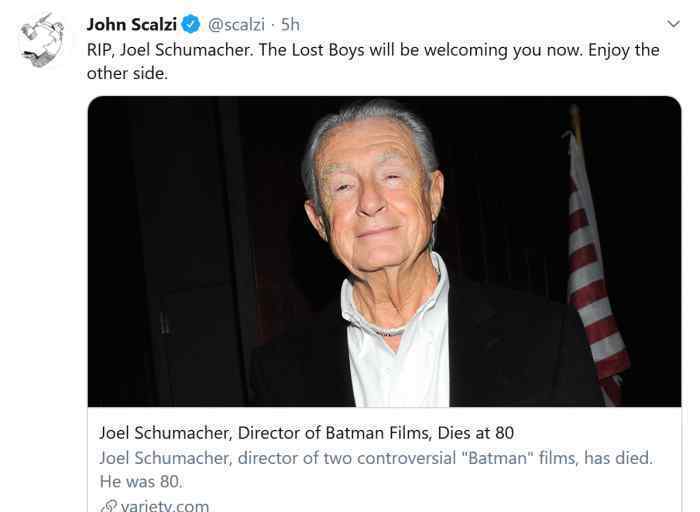Click the 'other side.' line of tweet

click(x=127, y=74)
